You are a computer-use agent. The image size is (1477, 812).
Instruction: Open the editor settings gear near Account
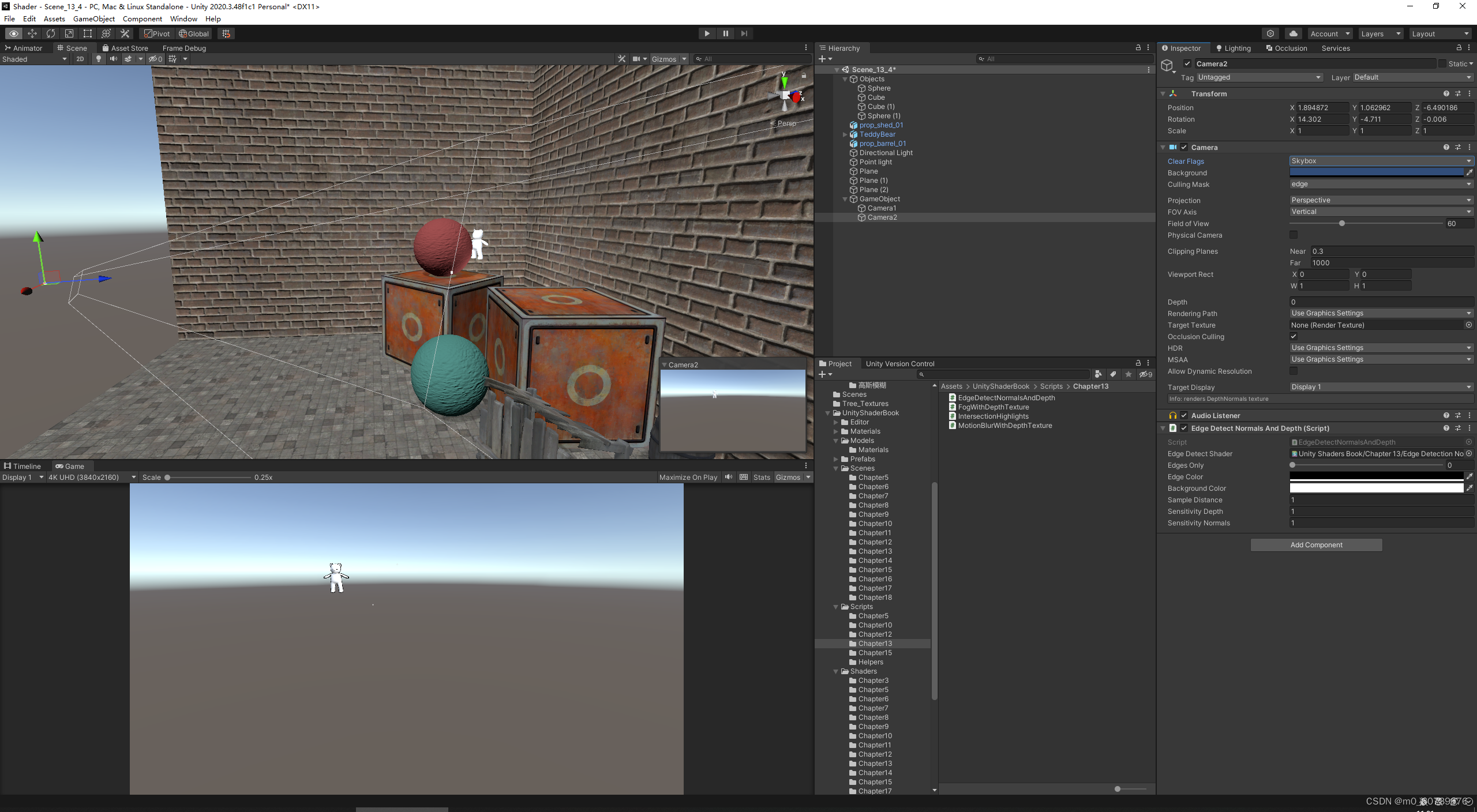(1271, 33)
